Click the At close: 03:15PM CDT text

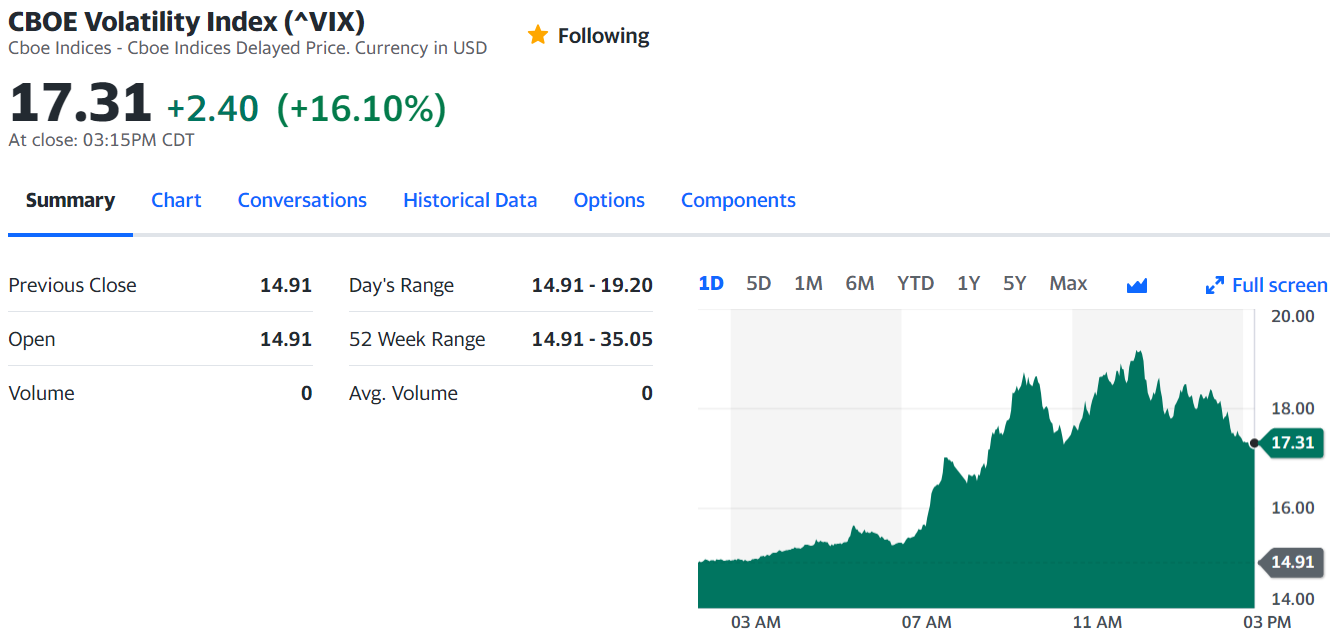pos(101,140)
